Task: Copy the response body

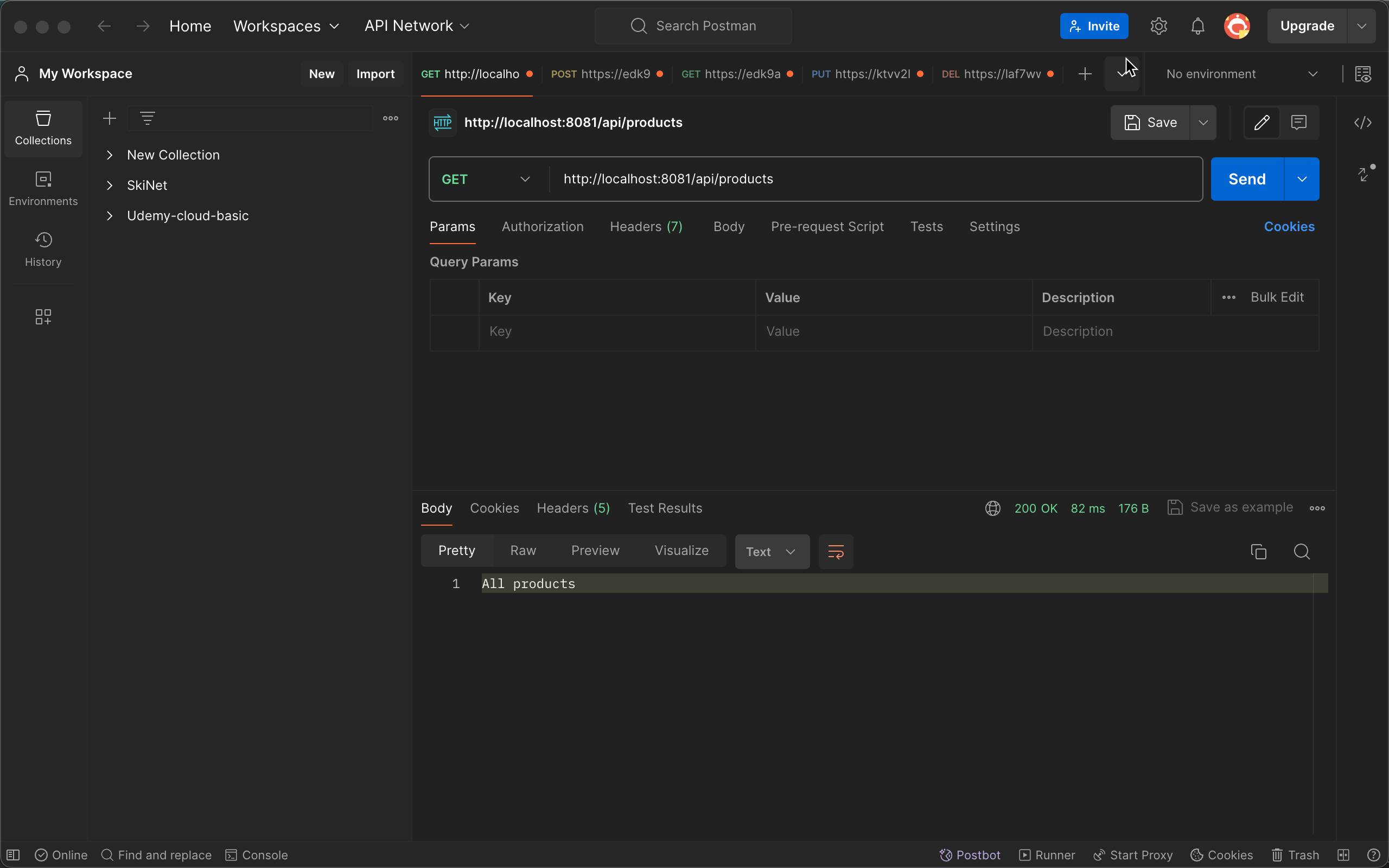Action: [1259, 552]
